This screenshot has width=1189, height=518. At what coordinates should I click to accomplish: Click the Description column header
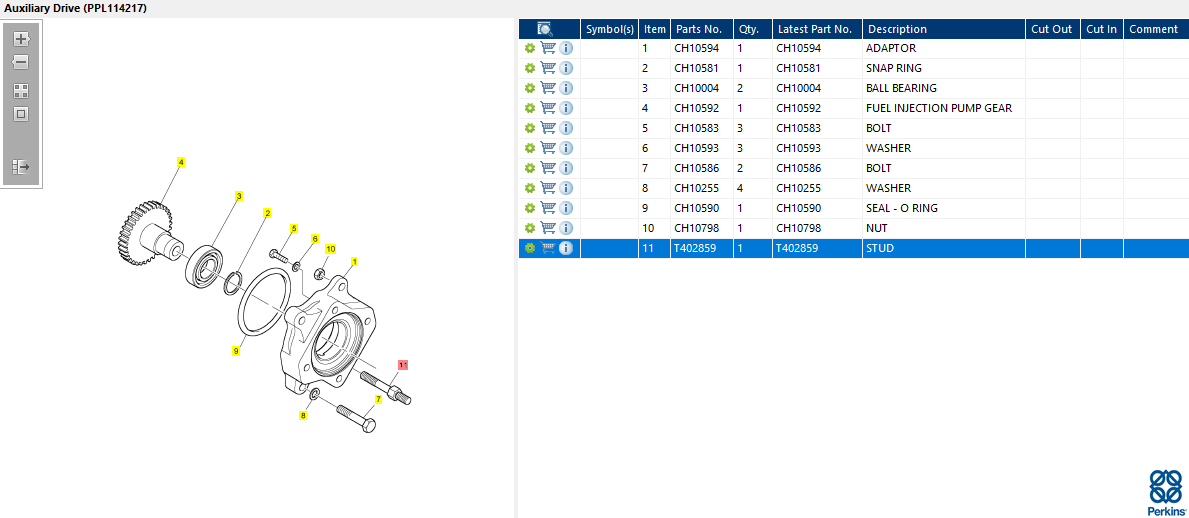click(897, 29)
